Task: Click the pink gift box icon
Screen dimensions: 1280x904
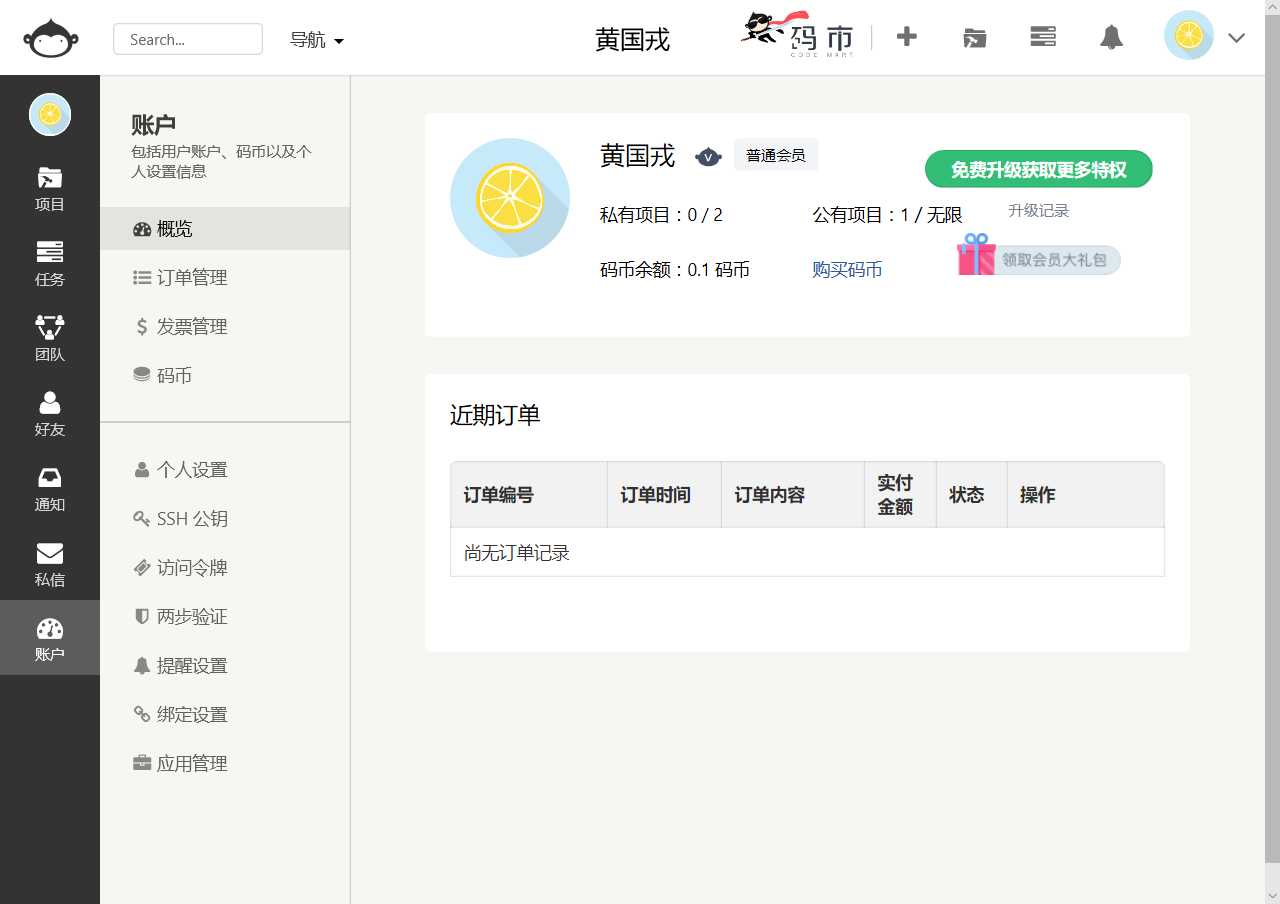Action: click(x=976, y=255)
